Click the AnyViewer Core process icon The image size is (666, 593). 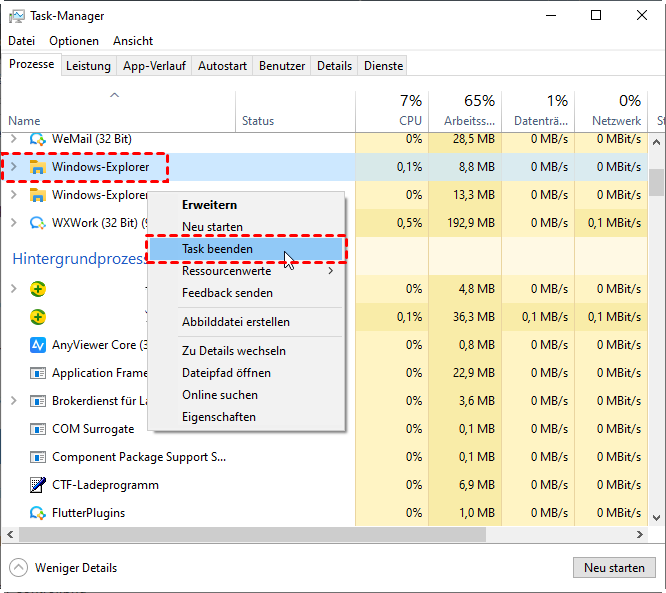point(37,345)
